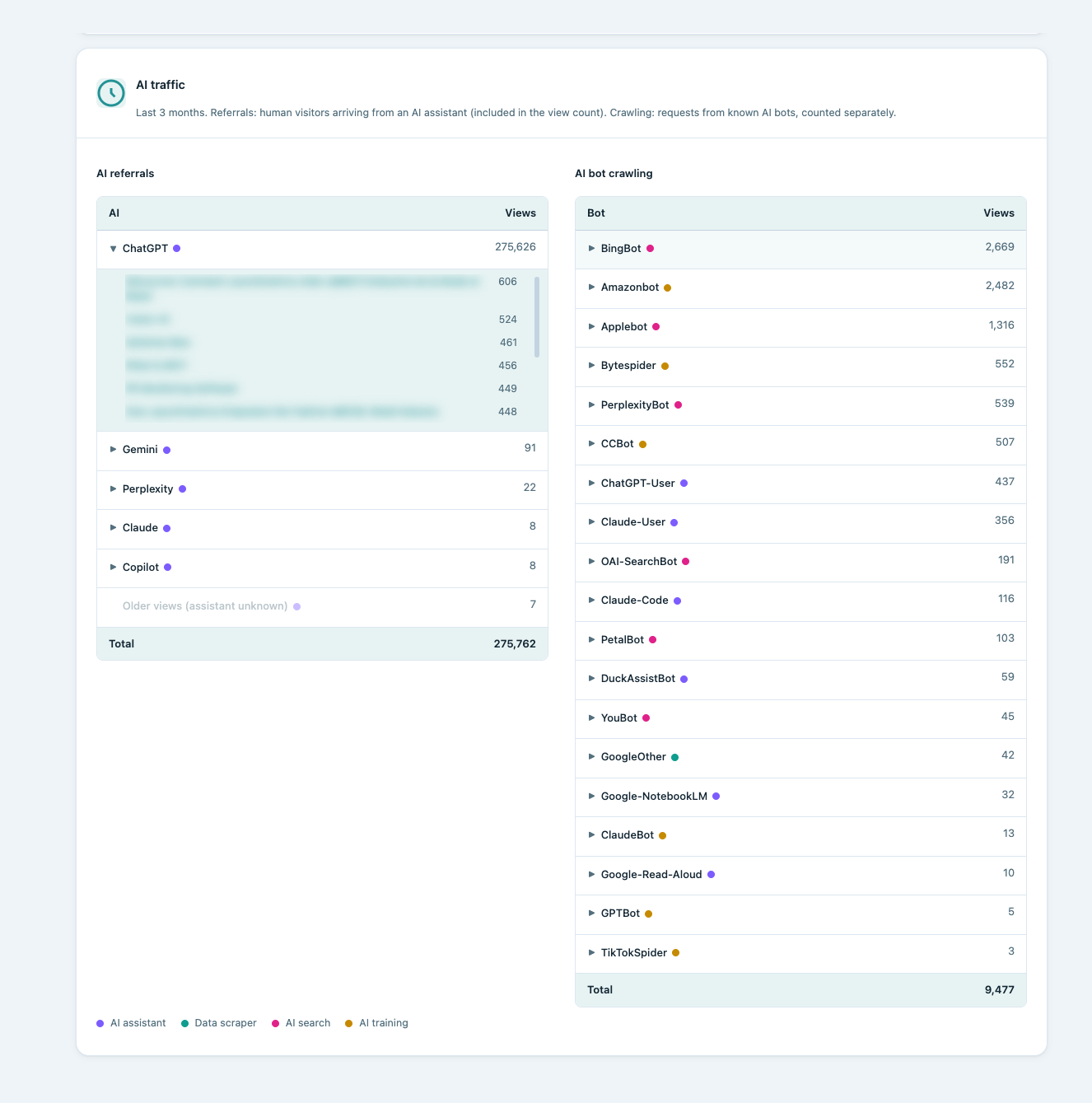Click the AI traffic clock icon
Image resolution: width=1092 pixels, height=1103 pixels.
[x=111, y=93]
